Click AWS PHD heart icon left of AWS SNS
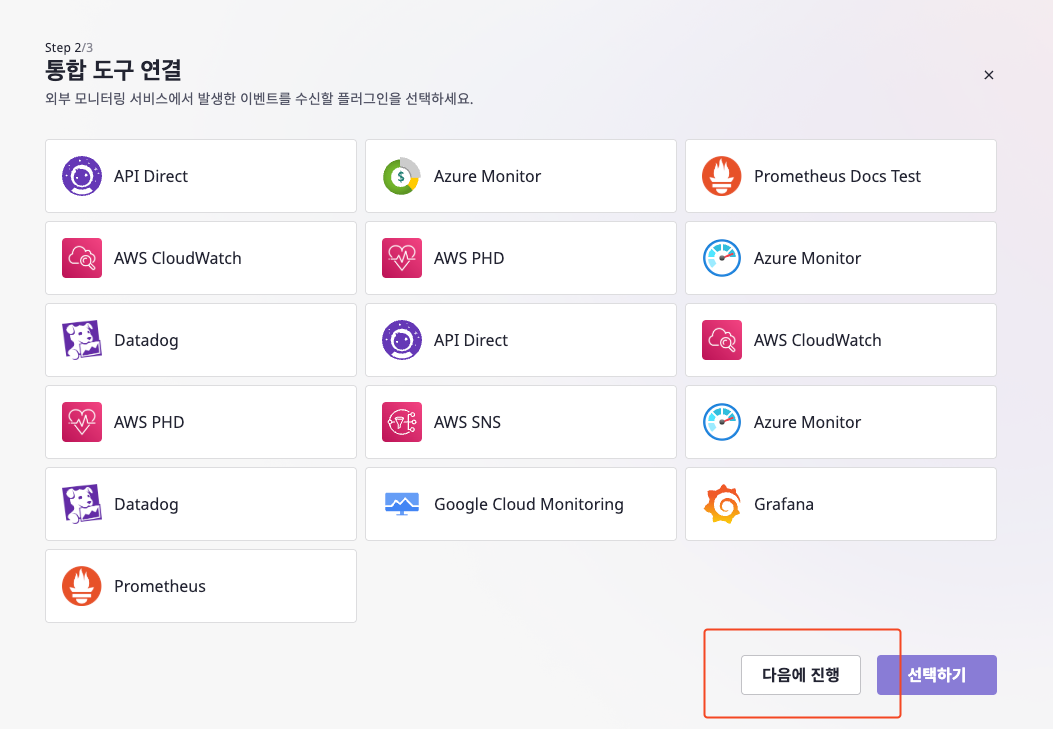Screen dimensions: 1053x729 coord(82,422)
